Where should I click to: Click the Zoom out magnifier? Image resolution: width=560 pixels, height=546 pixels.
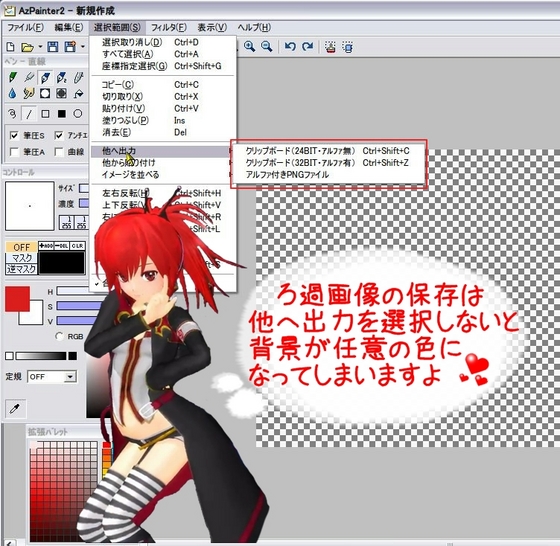[x=266, y=46]
